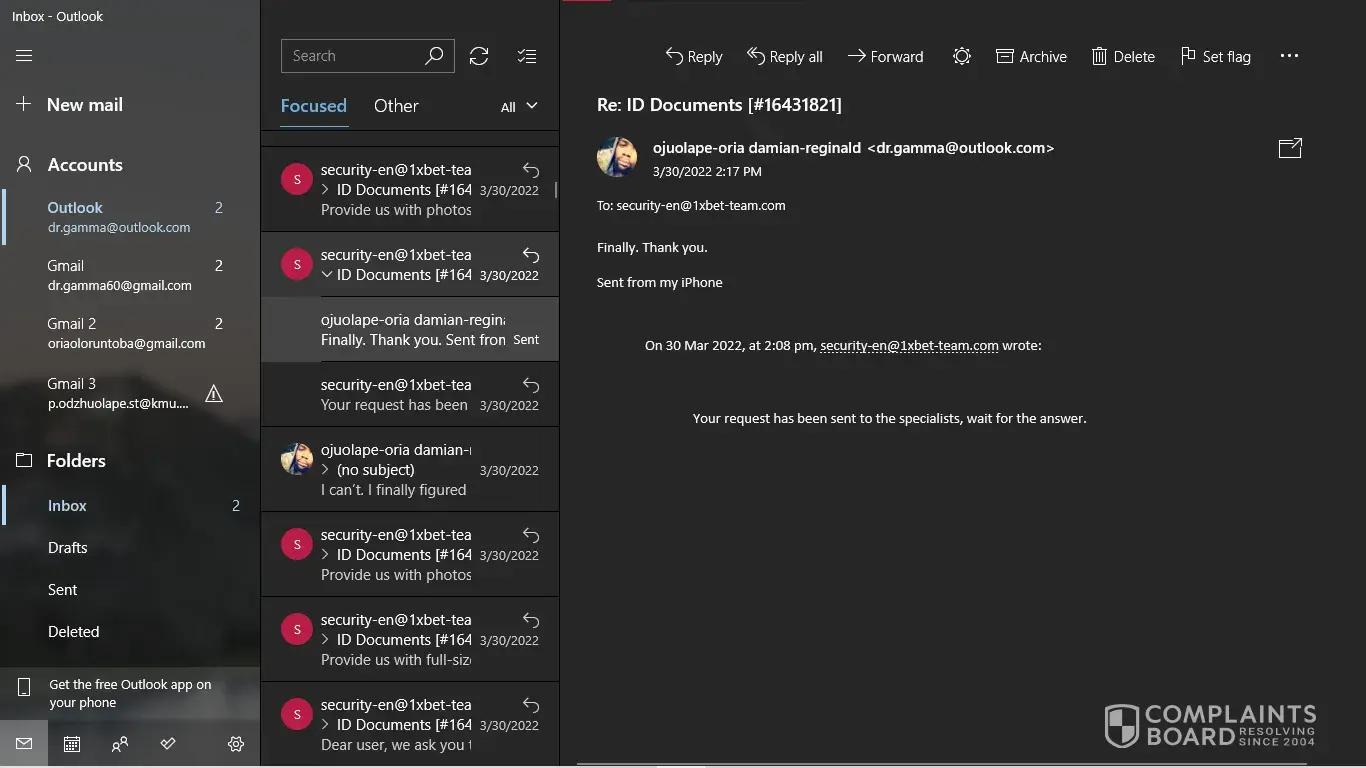Toggle the hamburger navigation menu
The image size is (1366, 768).
click(24, 56)
